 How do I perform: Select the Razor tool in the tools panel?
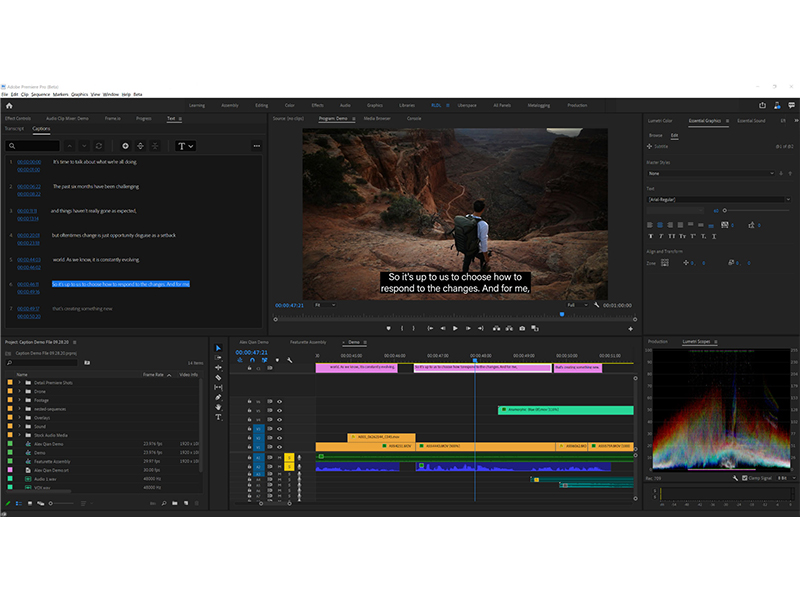218,378
